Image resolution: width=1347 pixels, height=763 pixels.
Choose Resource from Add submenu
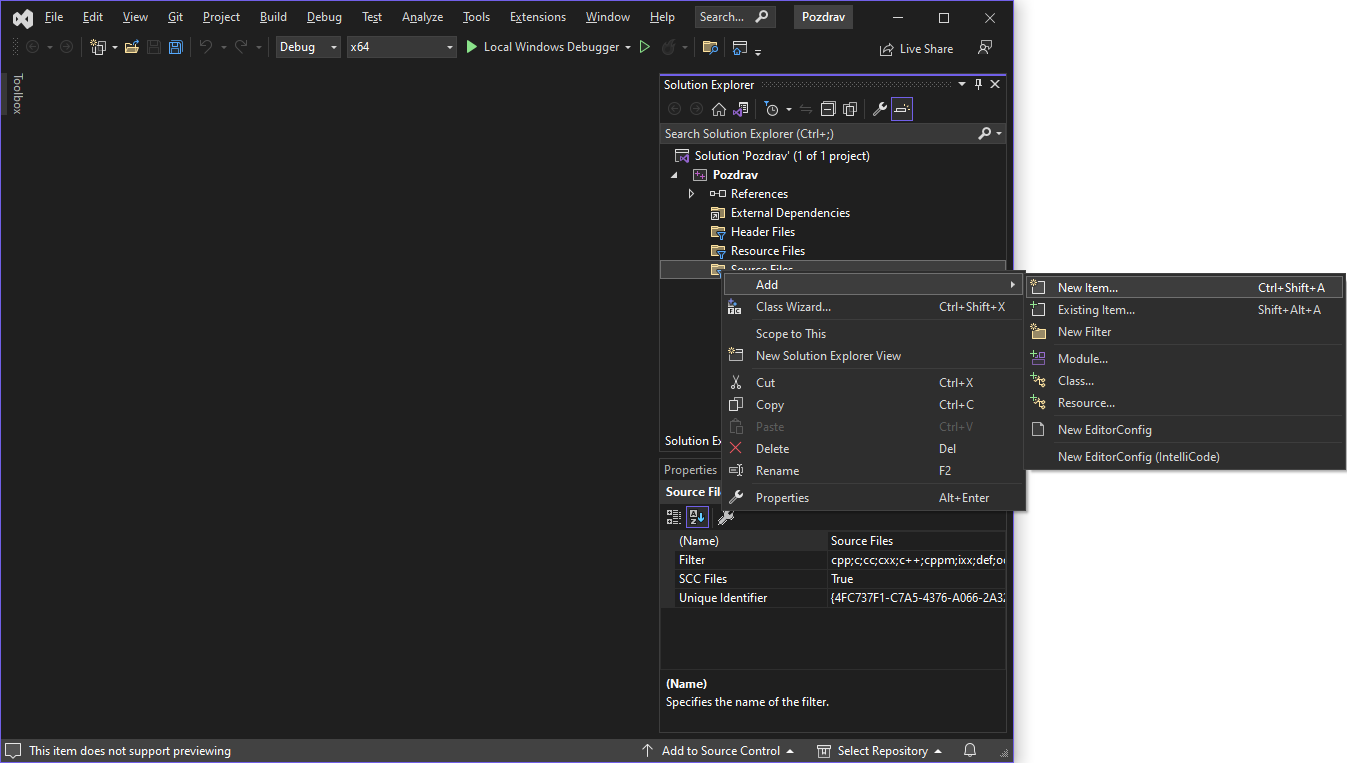pyautogui.click(x=1184, y=403)
